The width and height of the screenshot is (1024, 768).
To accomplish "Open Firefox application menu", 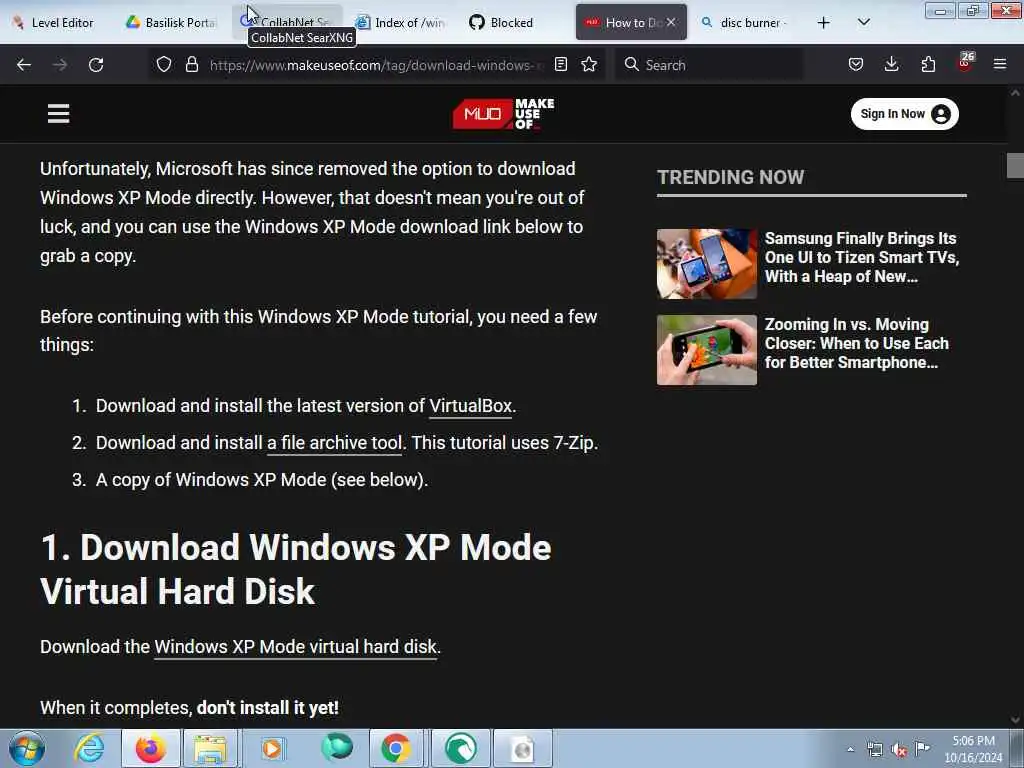I will click(x=1000, y=65).
